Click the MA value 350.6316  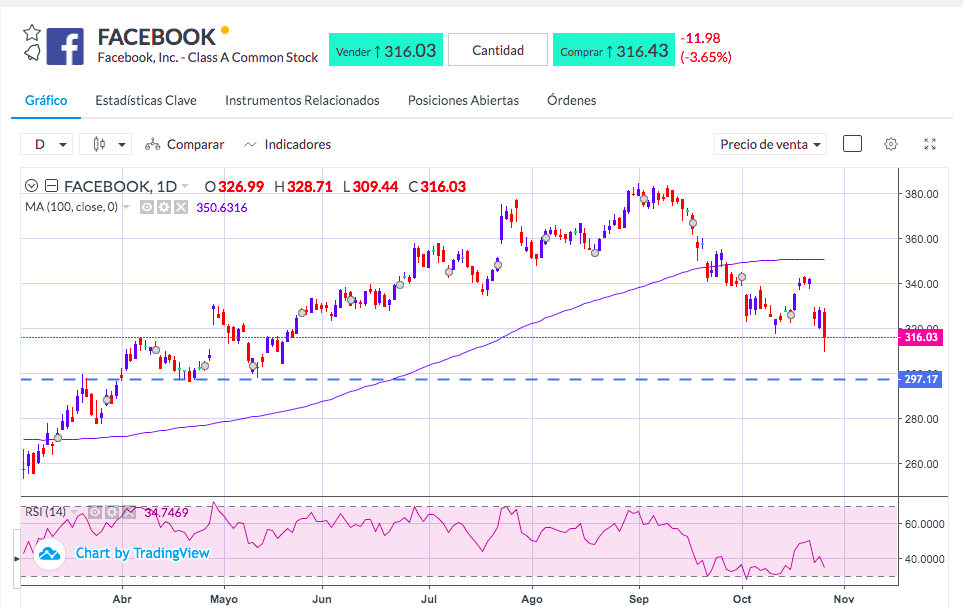pyautogui.click(x=222, y=208)
